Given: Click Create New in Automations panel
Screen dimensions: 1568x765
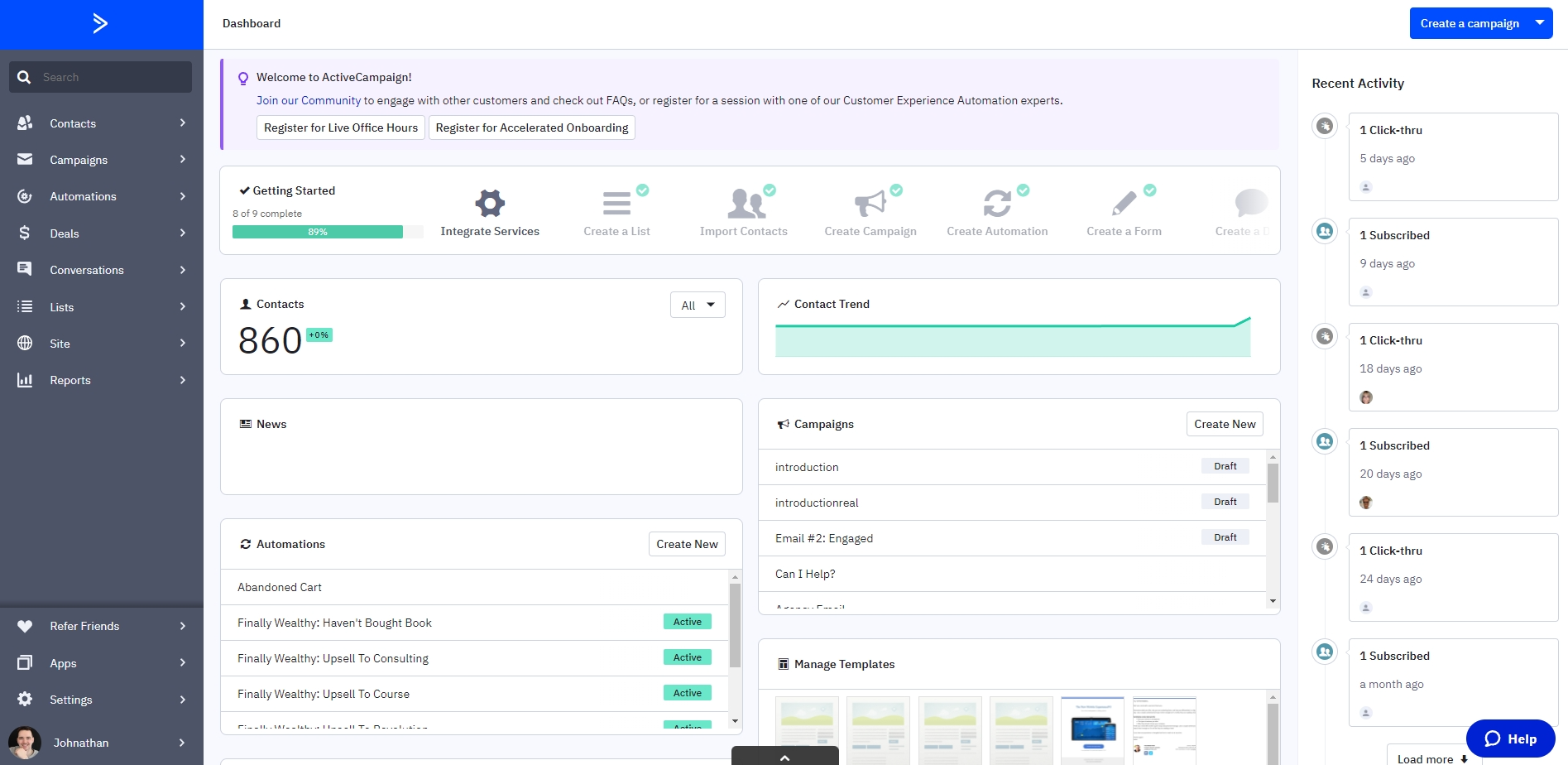Looking at the screenshot, I should (x=687, y=544).
